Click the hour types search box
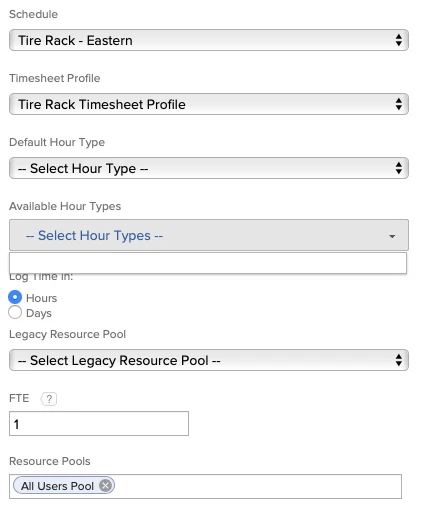This screenshot has width=444, height=511. 208,263
